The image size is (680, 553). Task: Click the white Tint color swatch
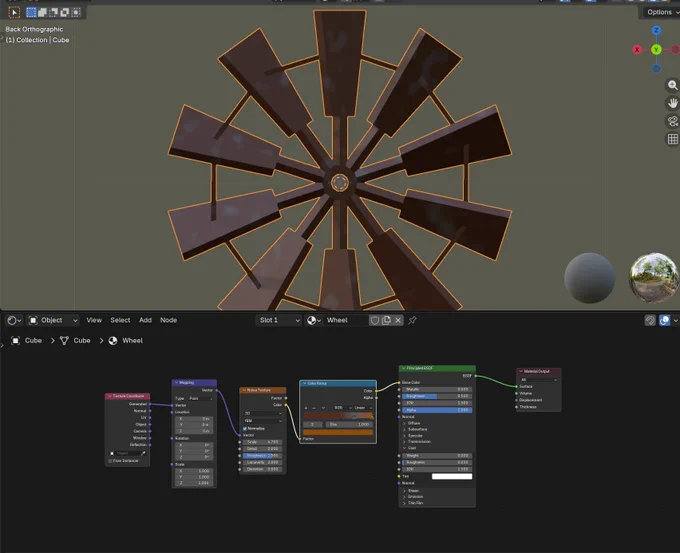(x=451, y=476)
